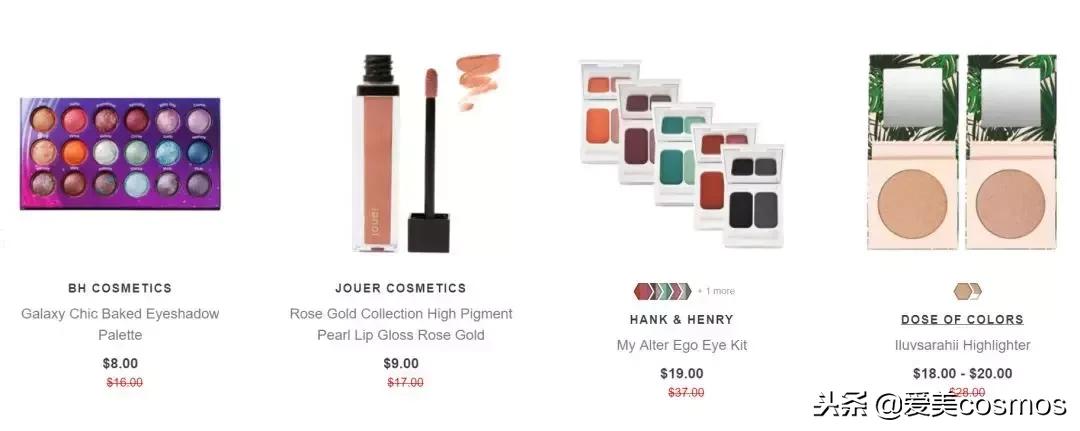The height and width of the screenshot is (431, 1080).
Task: Open the BH COSMETICS brand link
Action: (120, 288)
